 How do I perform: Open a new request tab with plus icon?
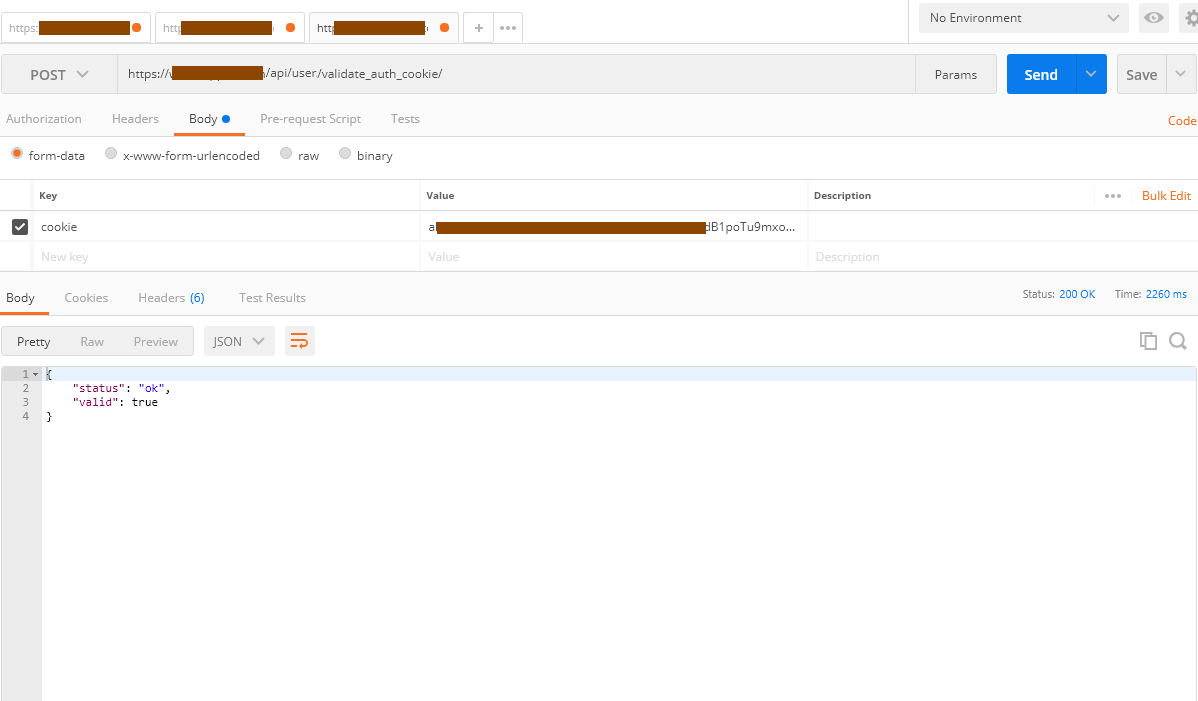coord(478,28)
